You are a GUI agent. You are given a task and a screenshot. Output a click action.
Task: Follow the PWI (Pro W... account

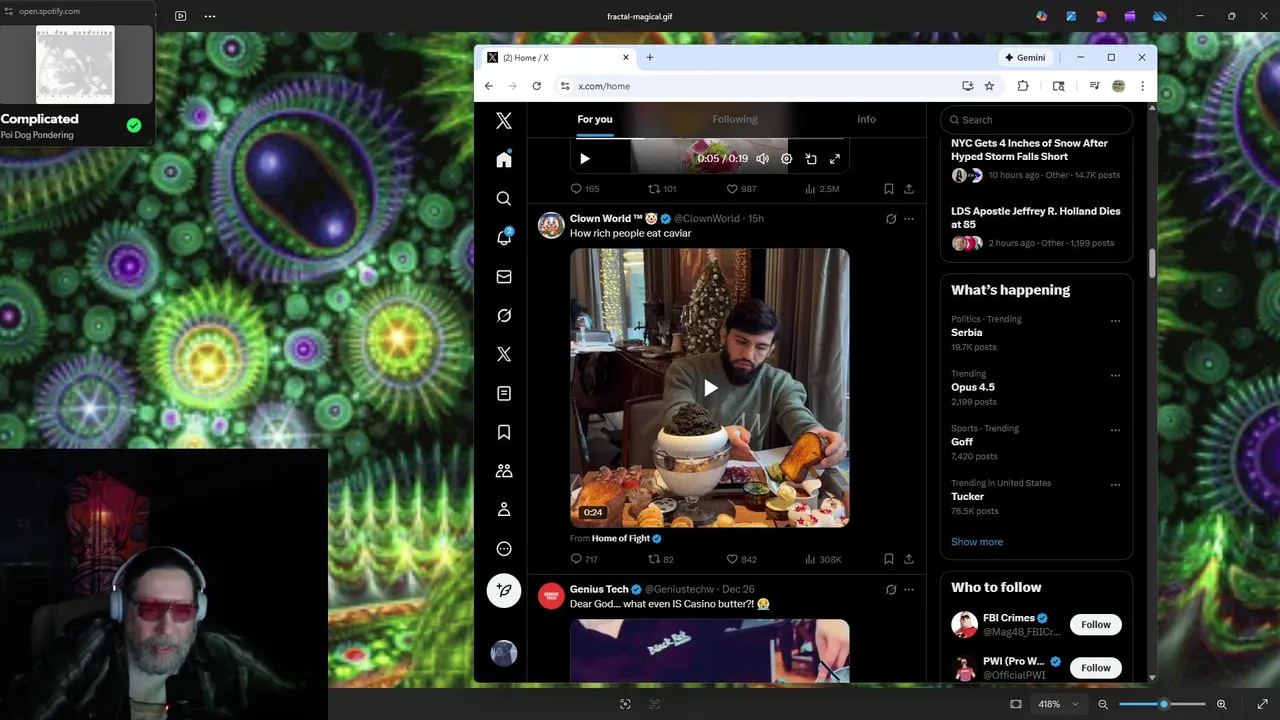(1095, 668)
